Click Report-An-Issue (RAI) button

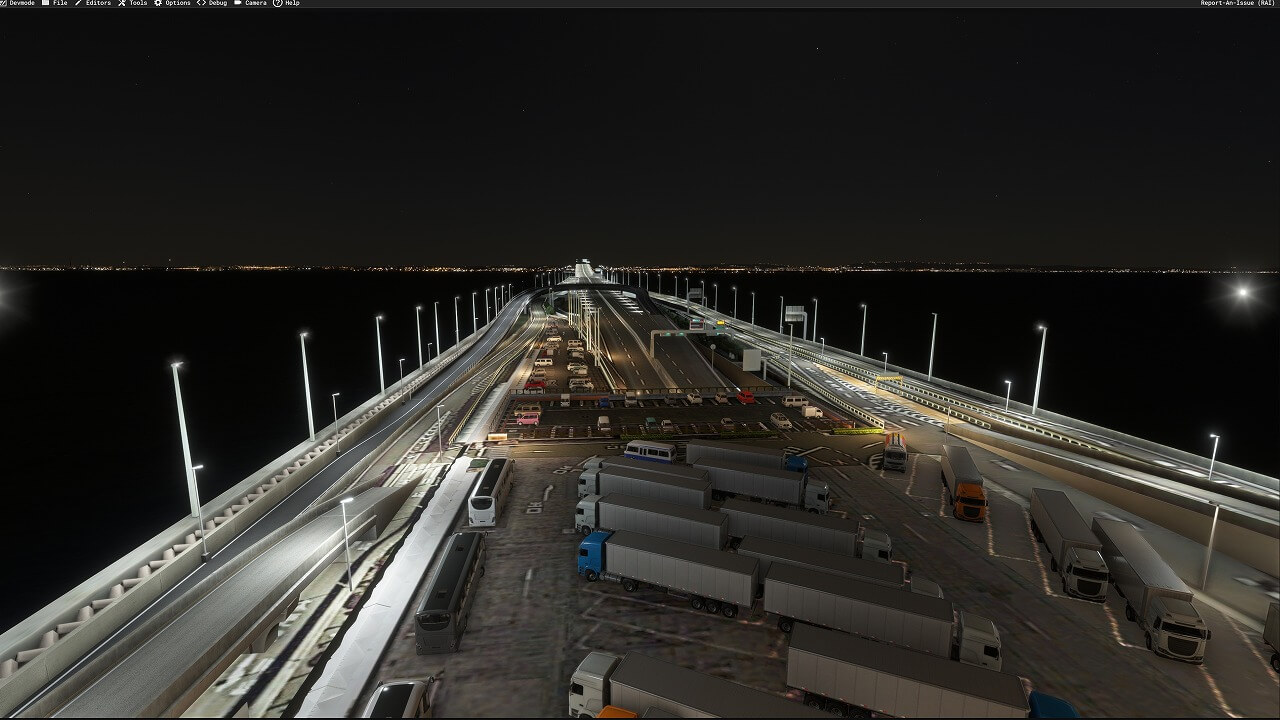pyautogui.click(x=1238, y=3)
